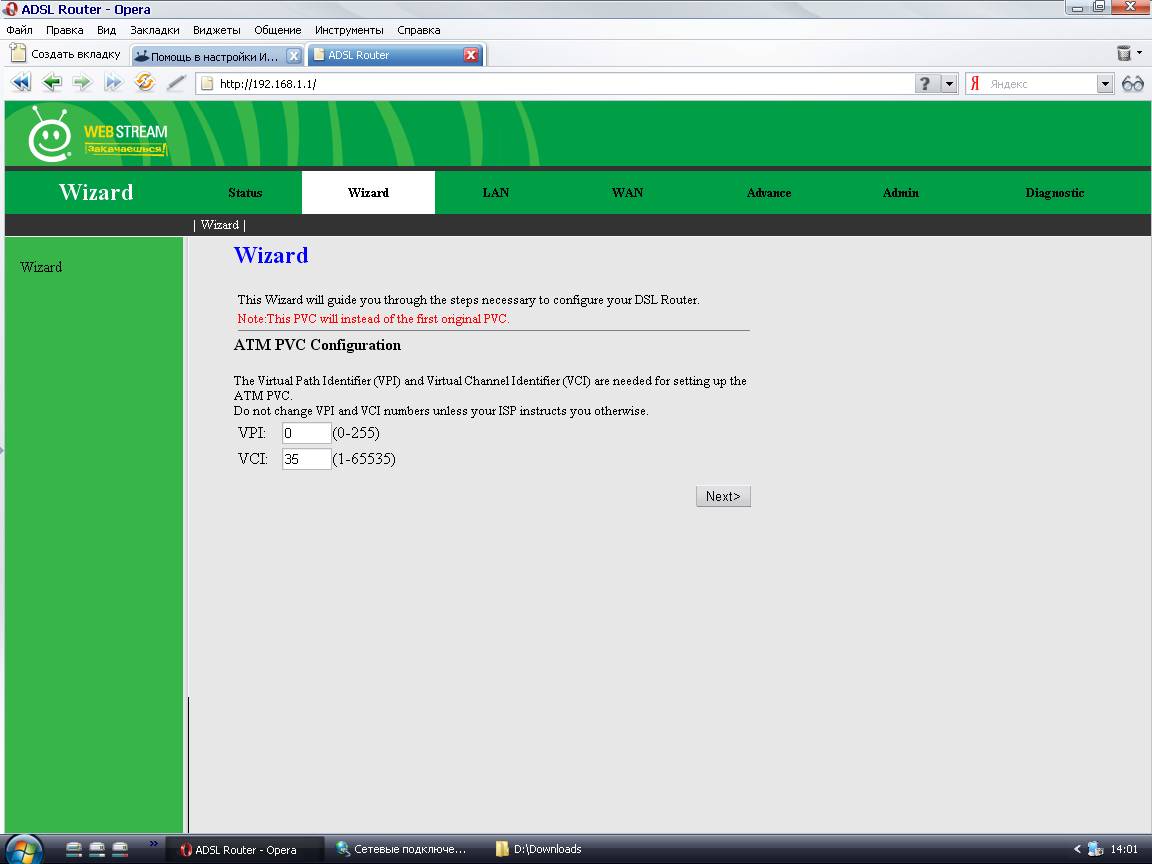Image resolution: width=1152 pixels, height=864 pixels.
Task: Click the glasses view icon
Action: coord(1133,84)
